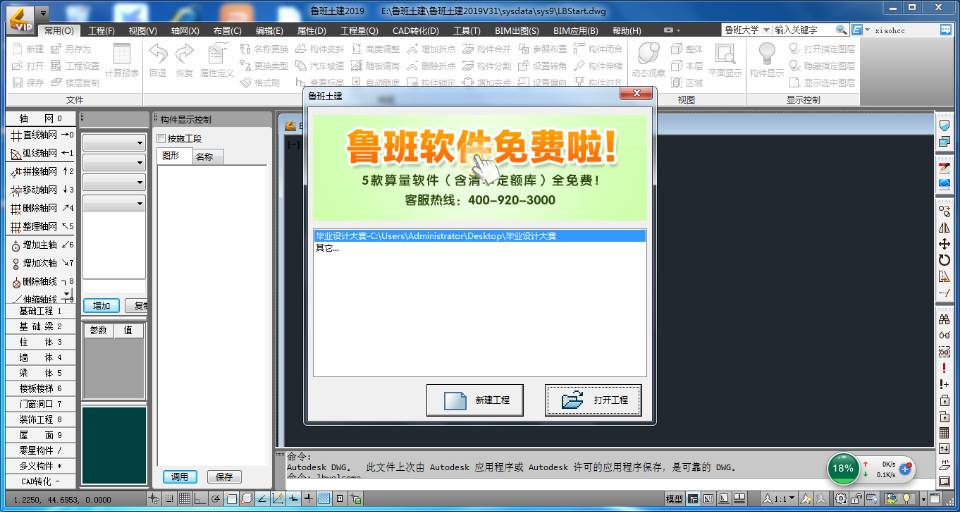Viewport: 960px width, 512px height.
Task: Select 毕业设计大赛 project entry in the list
Action: point(479,236)
